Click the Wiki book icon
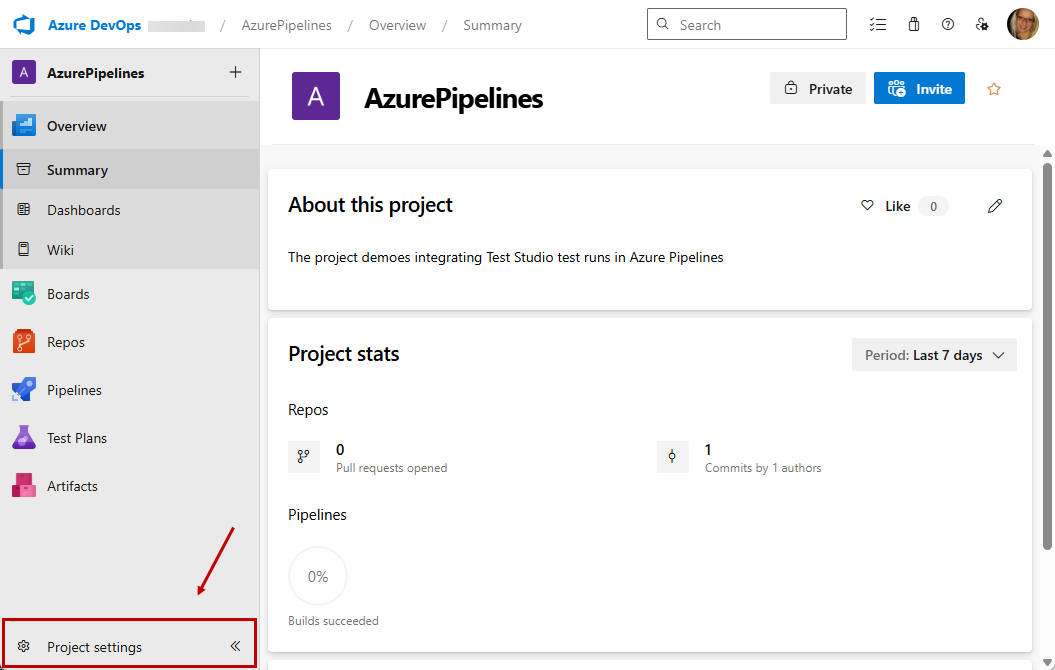1055x670 pixels. click(x=24, y=250)
